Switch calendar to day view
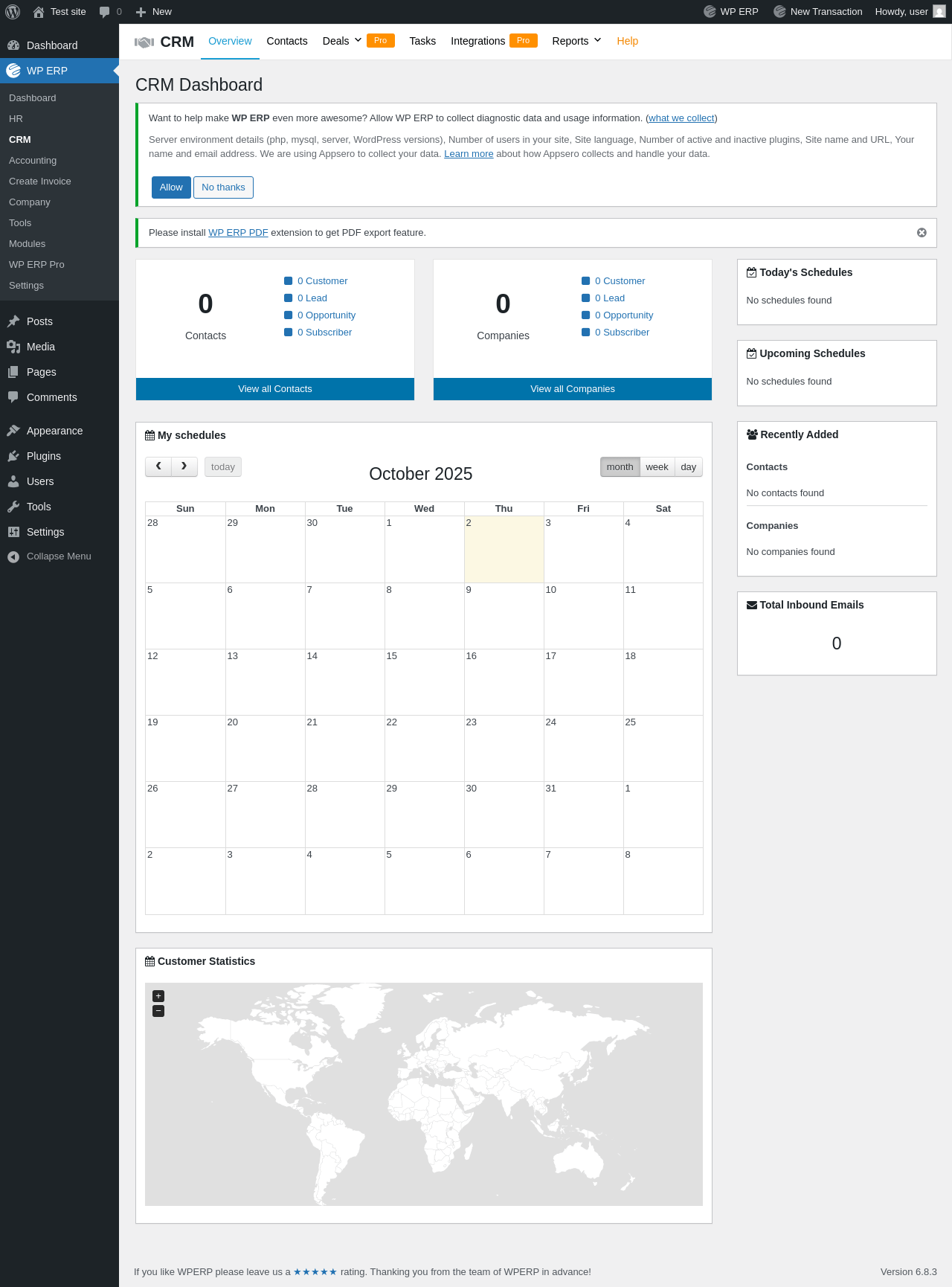Viewport: 952px width, 1287px height. click(689, 467)
